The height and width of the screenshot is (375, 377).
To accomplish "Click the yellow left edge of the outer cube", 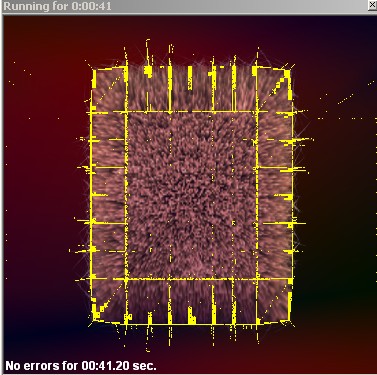I will 91,196.
